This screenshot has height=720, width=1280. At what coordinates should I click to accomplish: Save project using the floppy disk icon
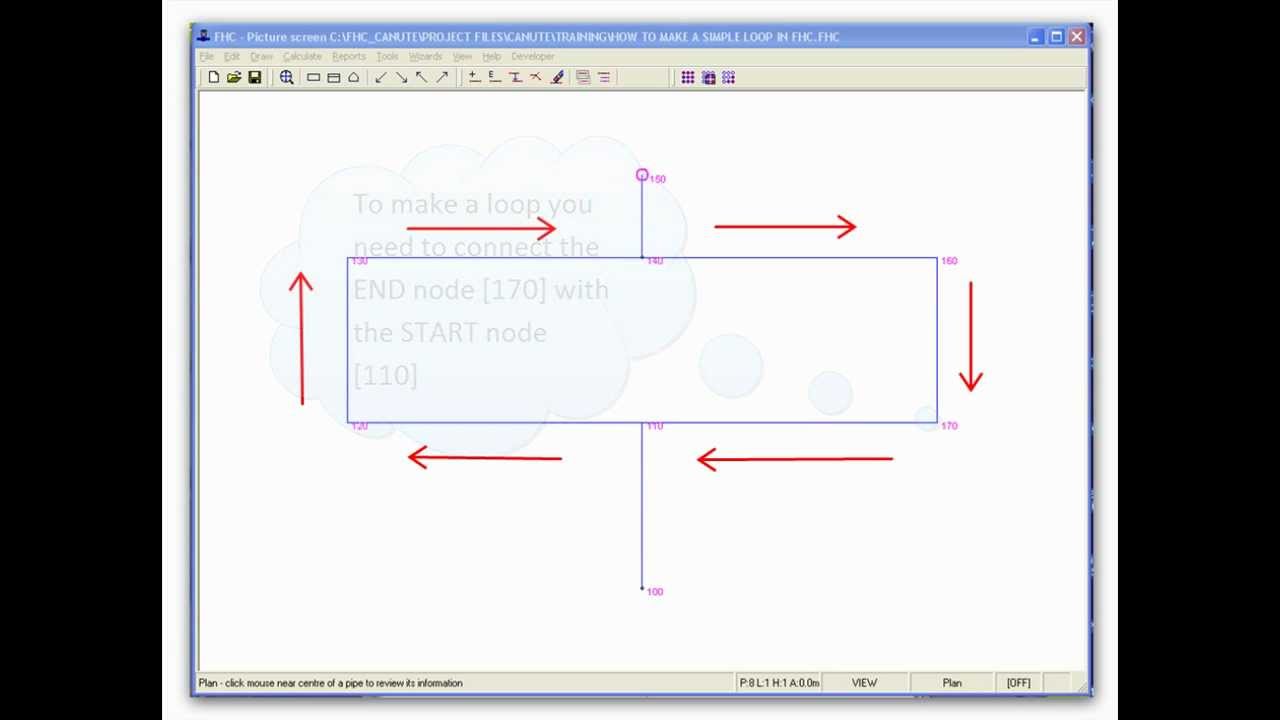[255, 77]
